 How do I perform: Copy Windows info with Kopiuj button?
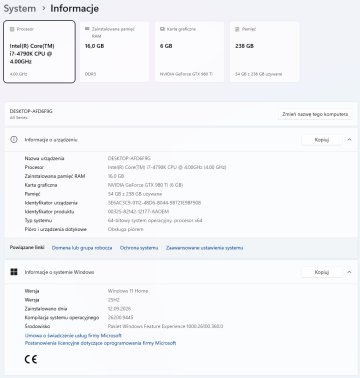coord(322,272)
